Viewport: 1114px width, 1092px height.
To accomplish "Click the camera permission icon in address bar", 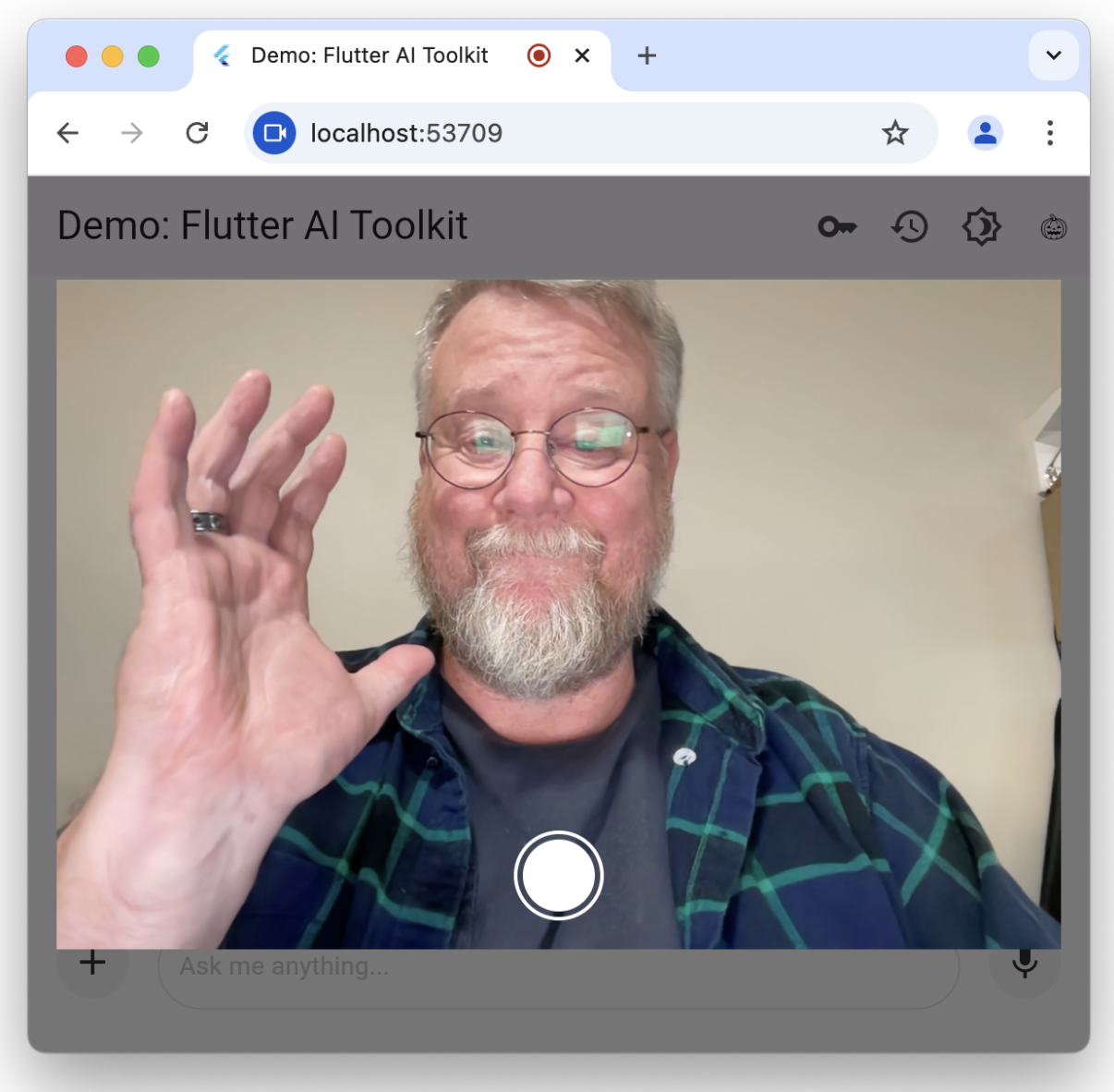I will coord(273,133).
